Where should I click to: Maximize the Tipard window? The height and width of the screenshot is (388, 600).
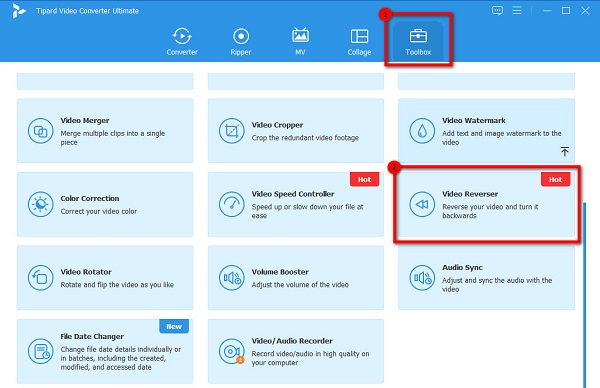(x=566, y=11)
